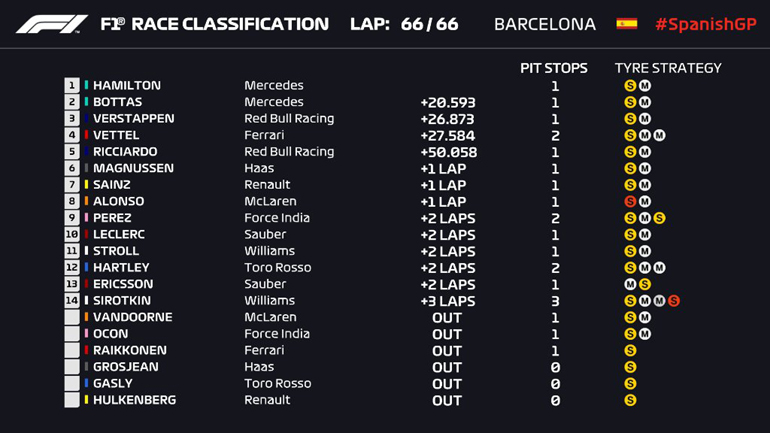This screenshot has height=433, width=770.
Task: Click the BARCELONA location label
Action: click(x=544, y=24)
